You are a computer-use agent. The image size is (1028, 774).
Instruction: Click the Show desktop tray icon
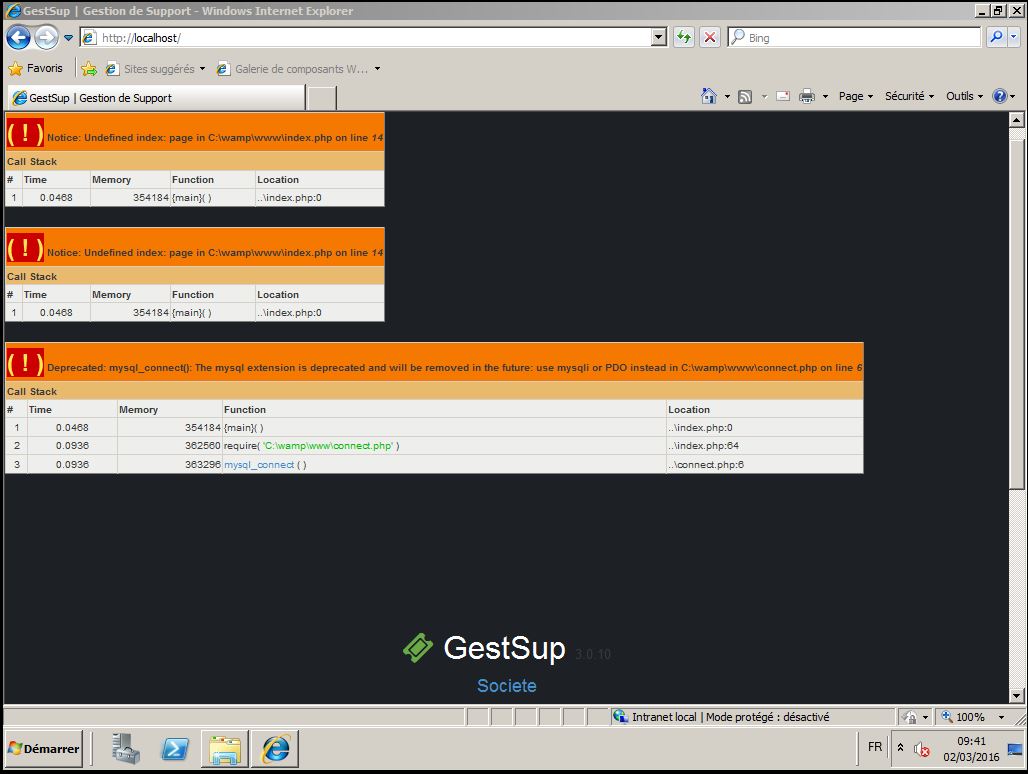click(1015, 749)
